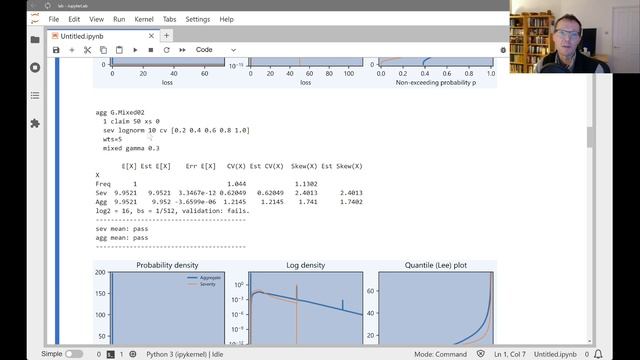Open the file browser sidebar icon

coord(35,40)
